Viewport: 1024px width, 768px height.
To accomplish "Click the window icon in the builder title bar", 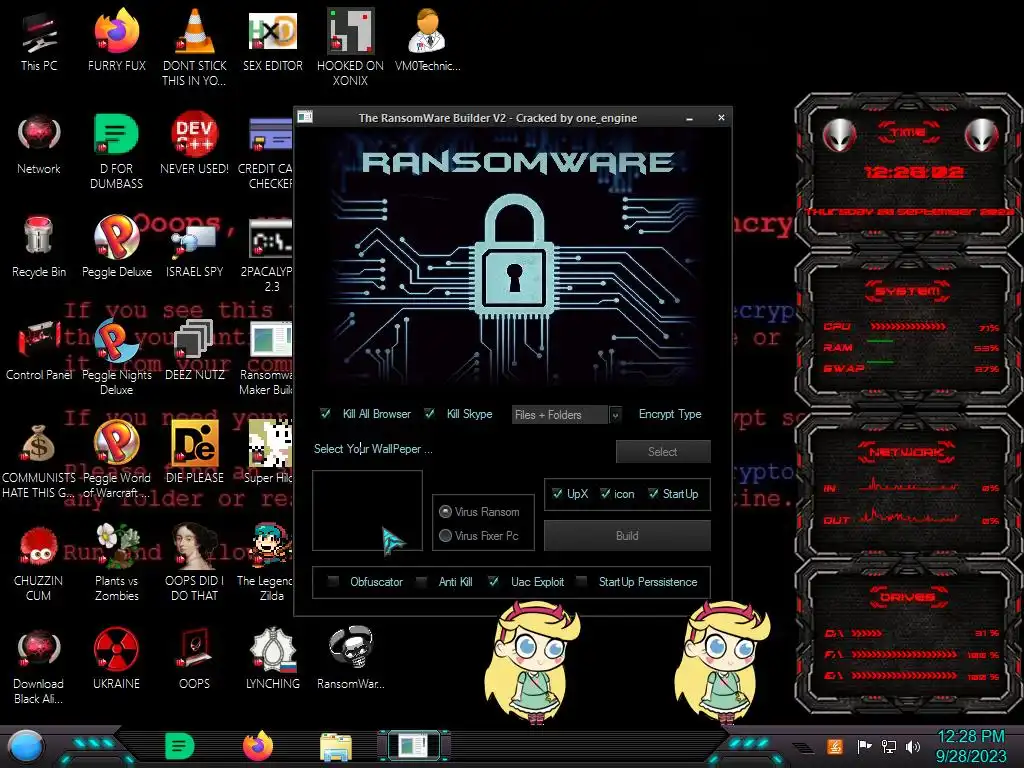I will pos(305,117).
